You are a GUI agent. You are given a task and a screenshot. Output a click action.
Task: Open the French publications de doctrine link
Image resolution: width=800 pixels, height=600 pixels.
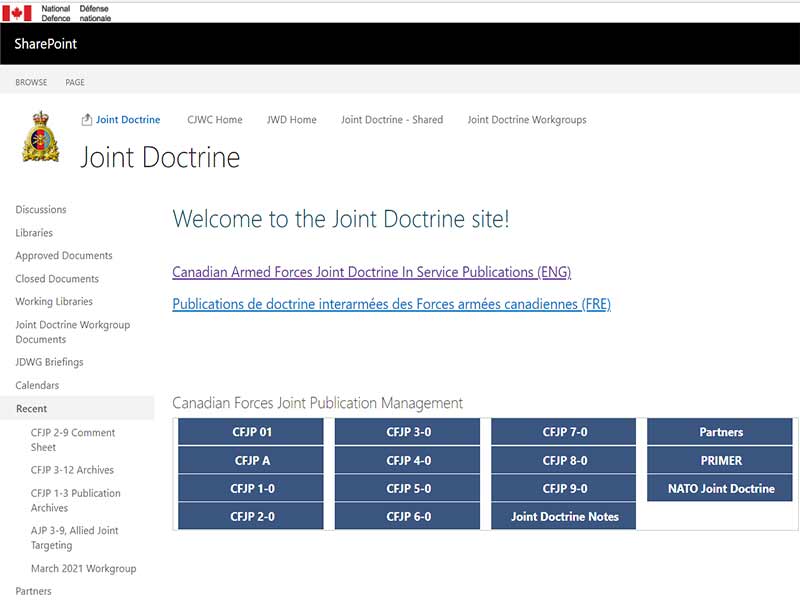[391, 304]
